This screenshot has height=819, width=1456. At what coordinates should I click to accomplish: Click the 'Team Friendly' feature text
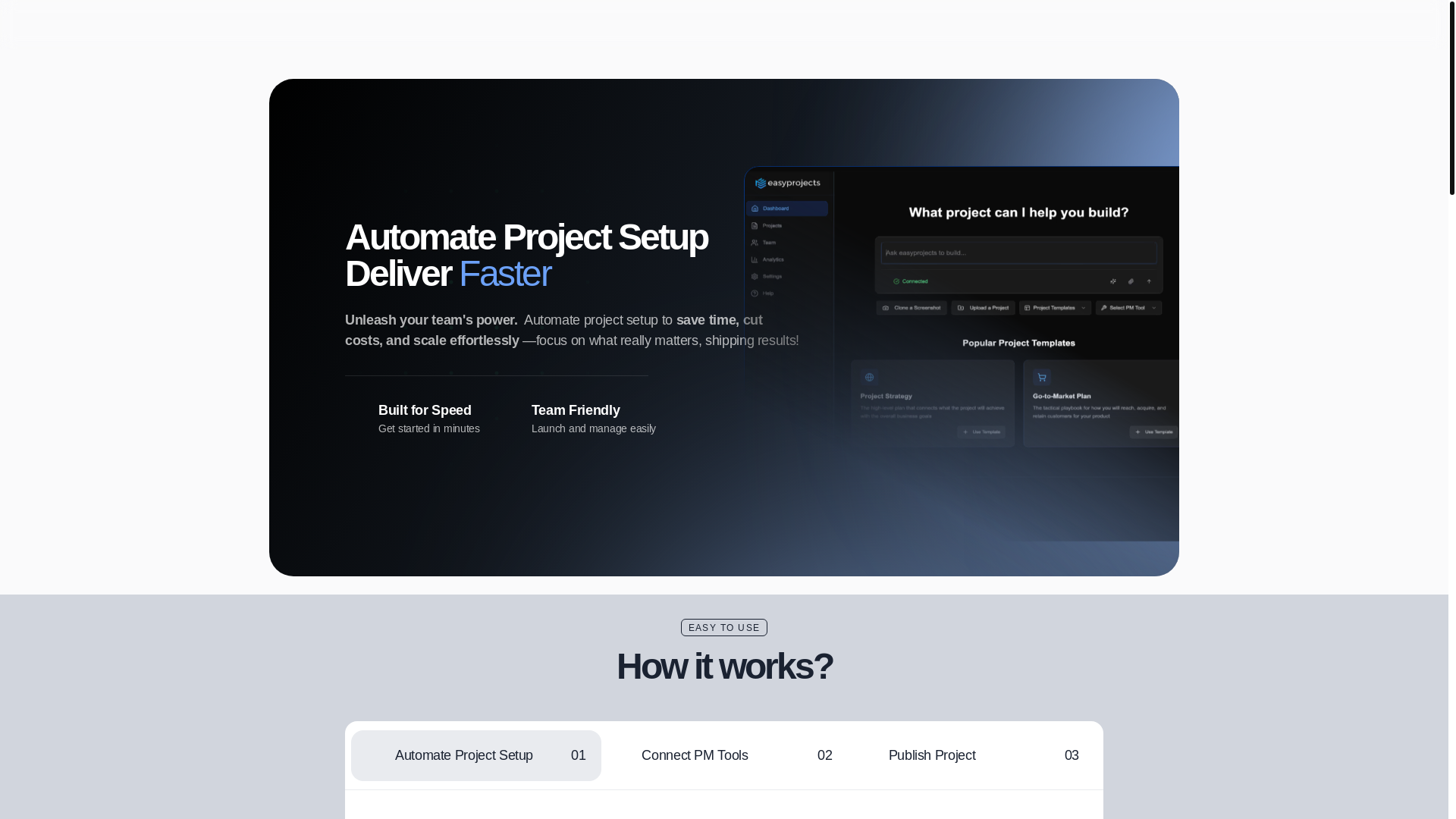[576, 410]
